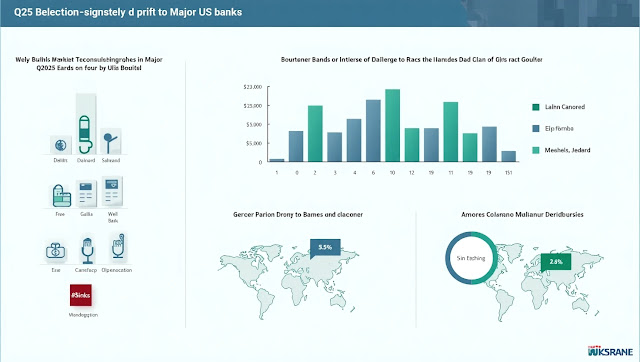Click the KSRANE logo in the corner
The height and width of the screenshot is (362, 640).
610,351
